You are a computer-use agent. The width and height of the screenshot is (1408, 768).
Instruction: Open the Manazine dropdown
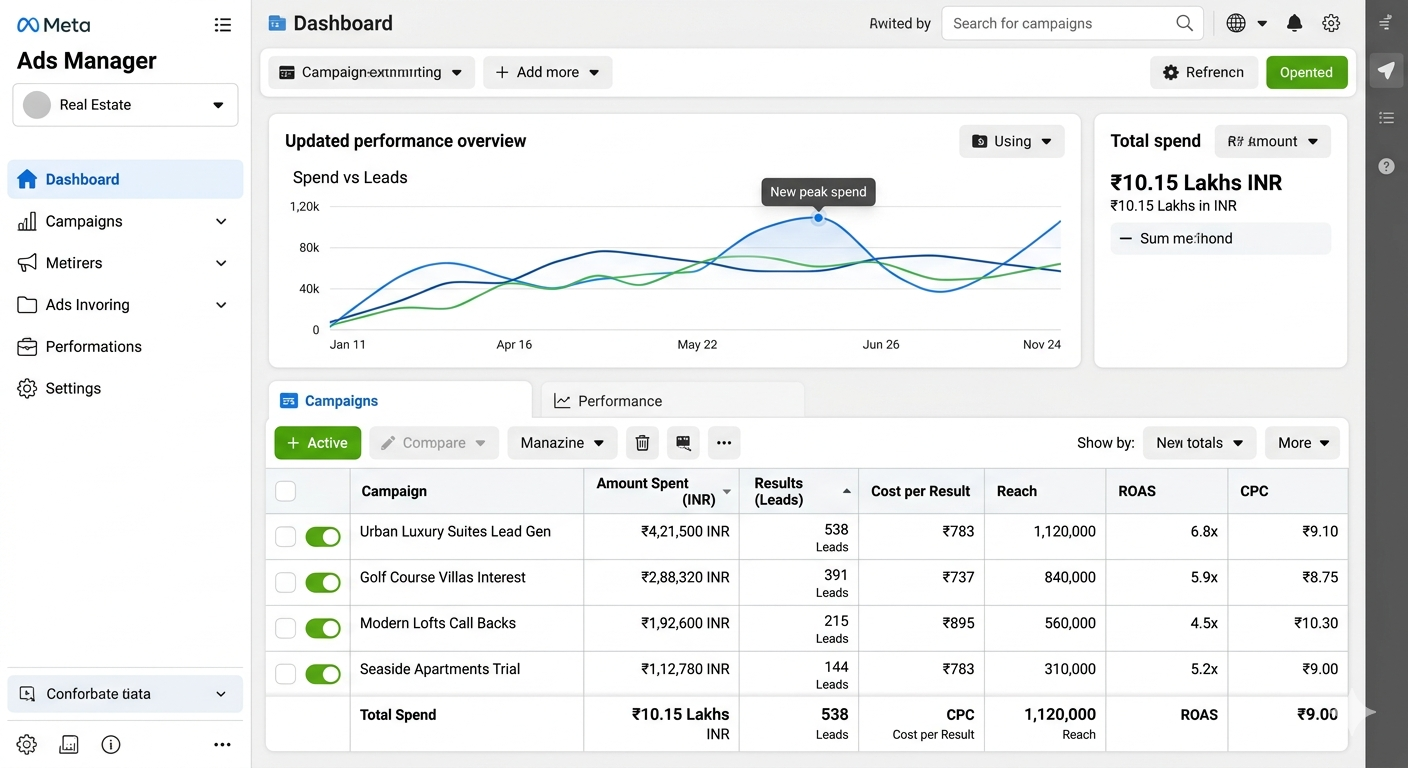tap(562, 443)
